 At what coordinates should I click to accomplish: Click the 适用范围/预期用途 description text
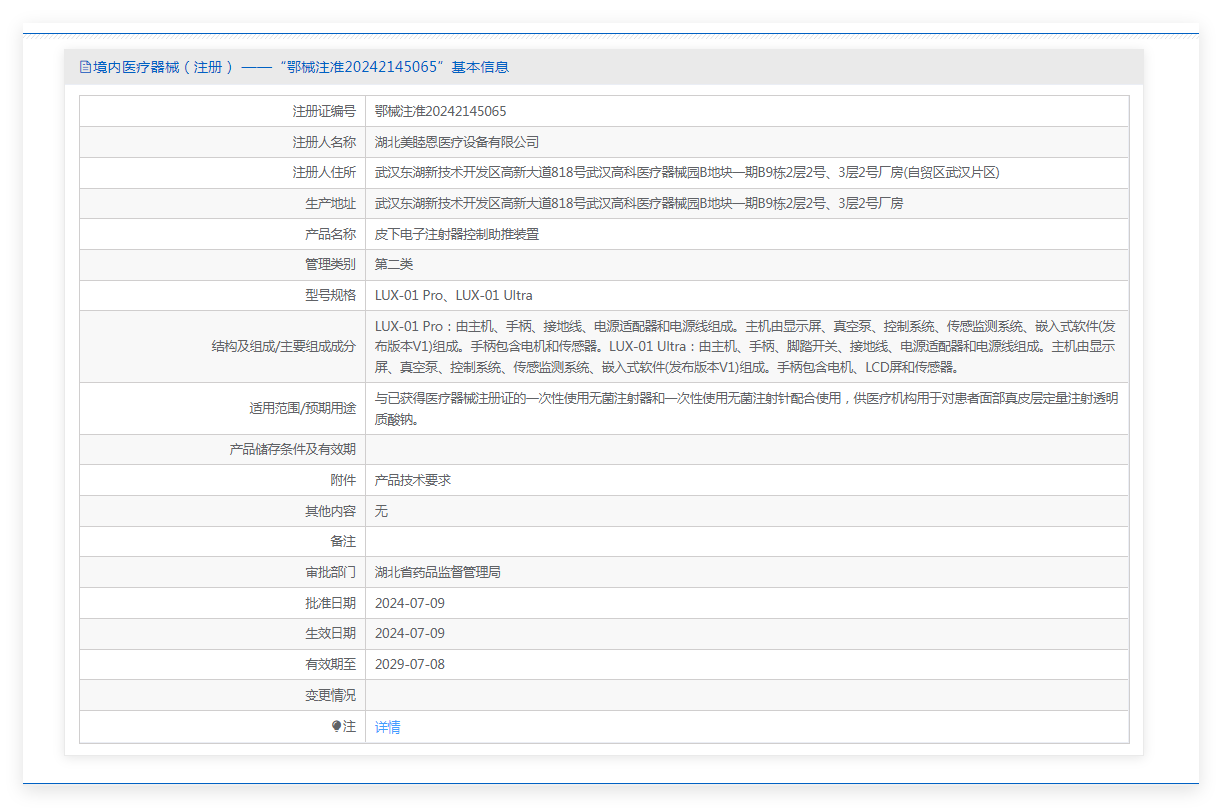[745, 408]
